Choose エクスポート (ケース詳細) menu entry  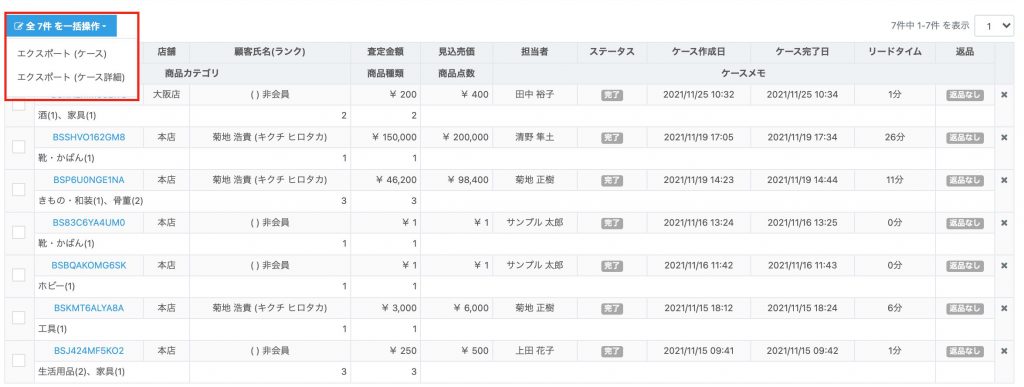71,77
